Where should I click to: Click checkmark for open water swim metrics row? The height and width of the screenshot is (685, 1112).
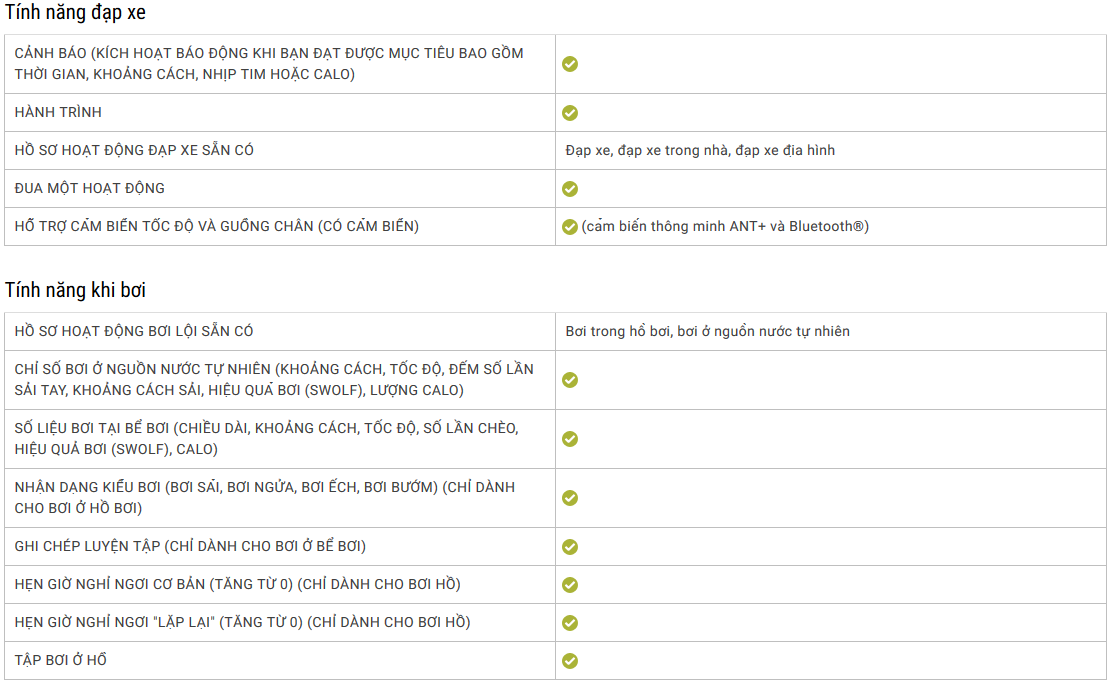pyautogui.click(x=570, y=380)
